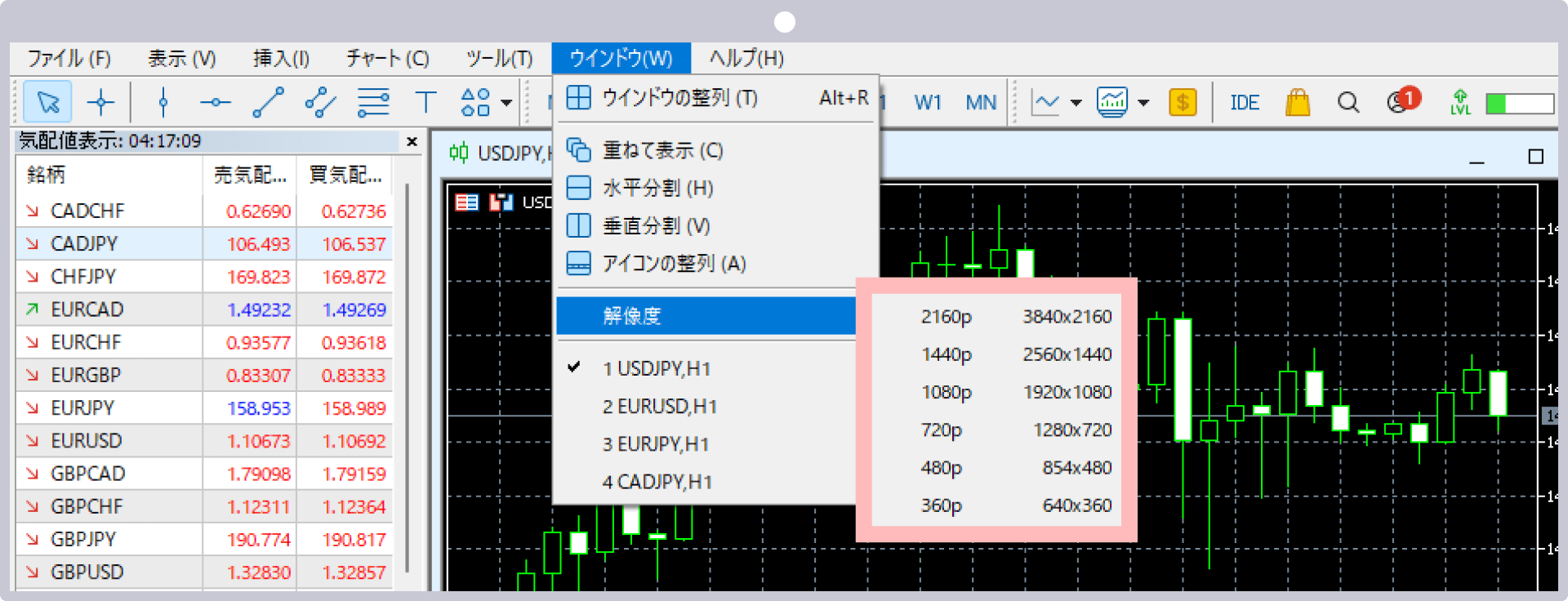1568x601 pixels.
Task: Open the 解像度 submenu
Action: (706, 315)
